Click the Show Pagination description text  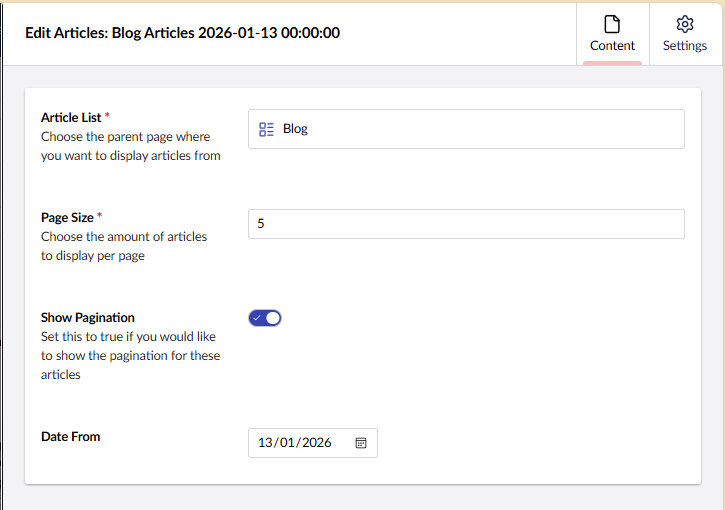tap(130, 355)
